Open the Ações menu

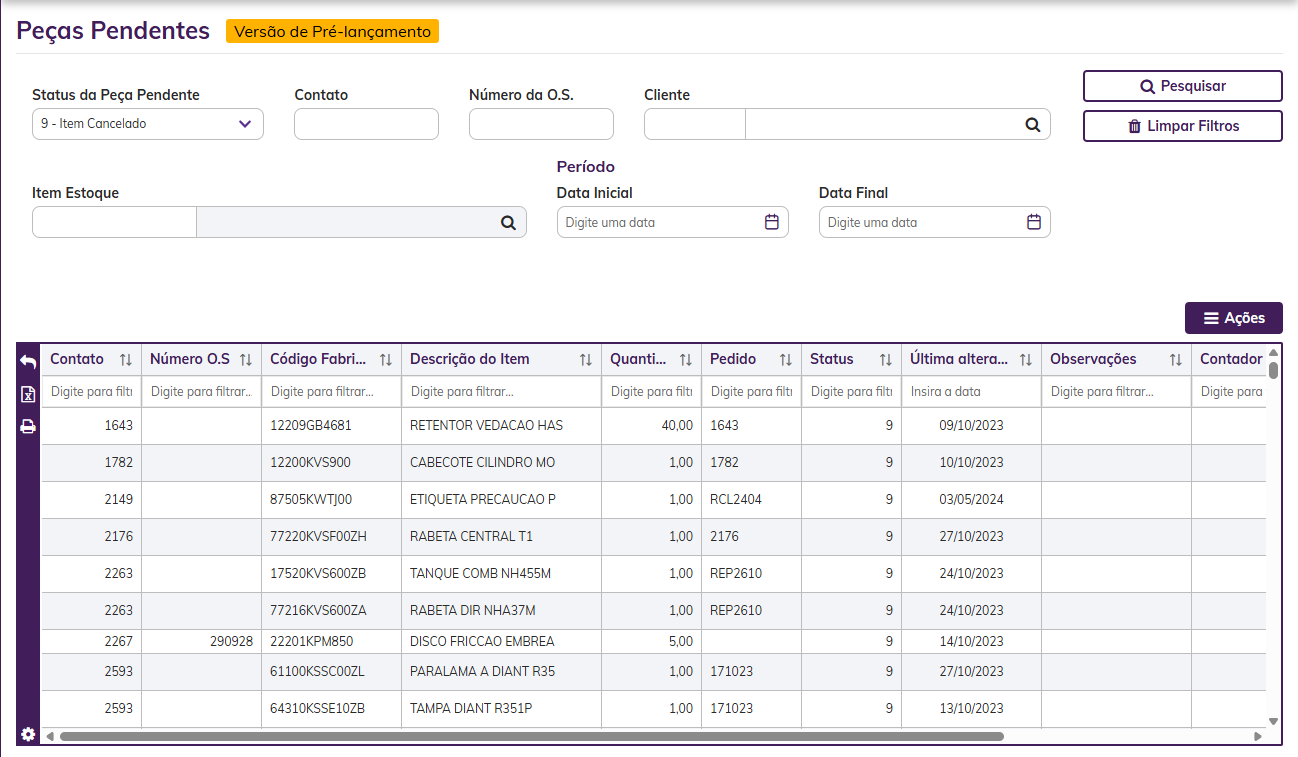[x=1233, y=318]
